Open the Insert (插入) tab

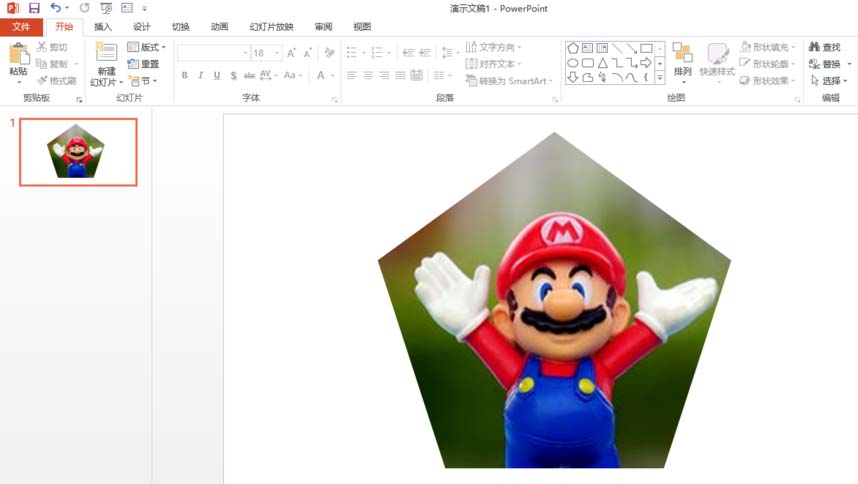pos(103,27)
